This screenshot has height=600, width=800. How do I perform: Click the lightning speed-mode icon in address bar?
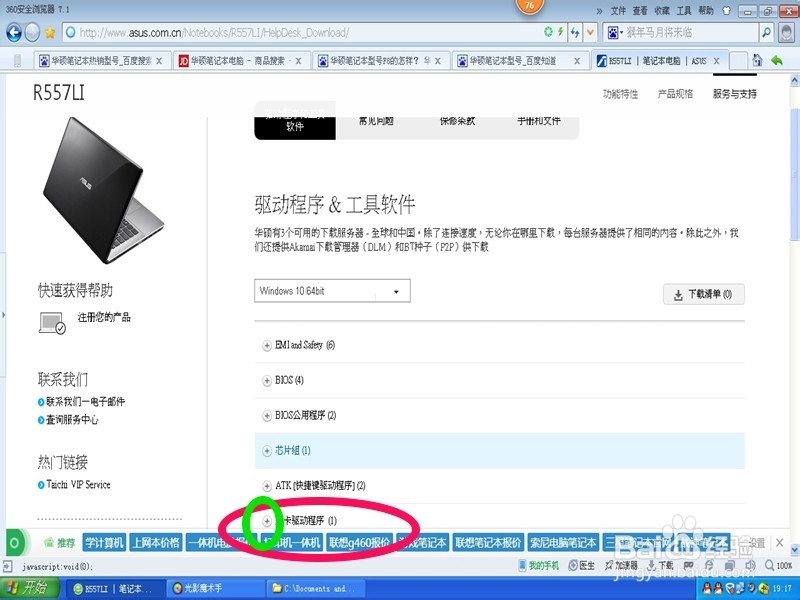tap(560, 32)
